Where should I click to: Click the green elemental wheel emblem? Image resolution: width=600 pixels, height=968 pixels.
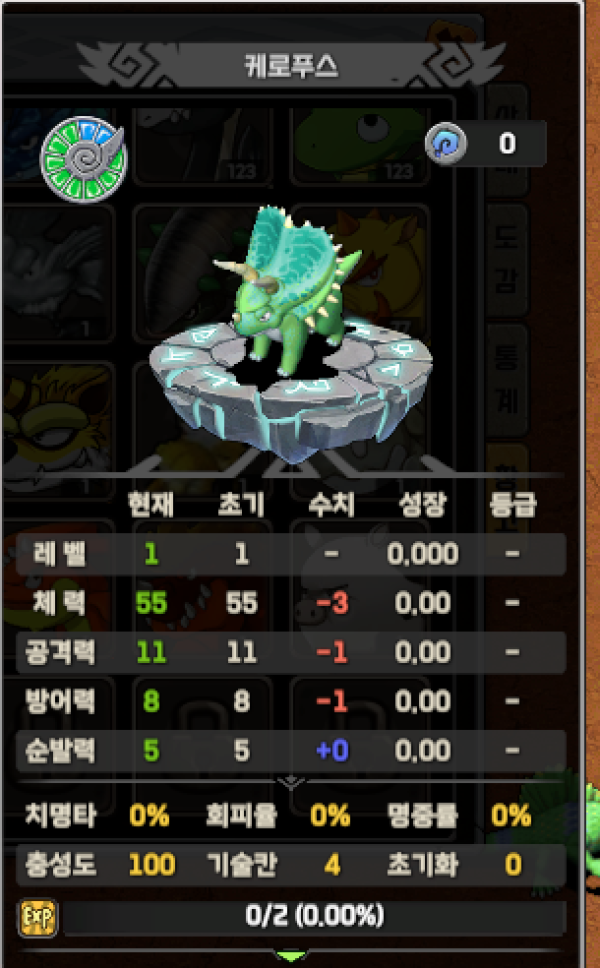point(83,159)
